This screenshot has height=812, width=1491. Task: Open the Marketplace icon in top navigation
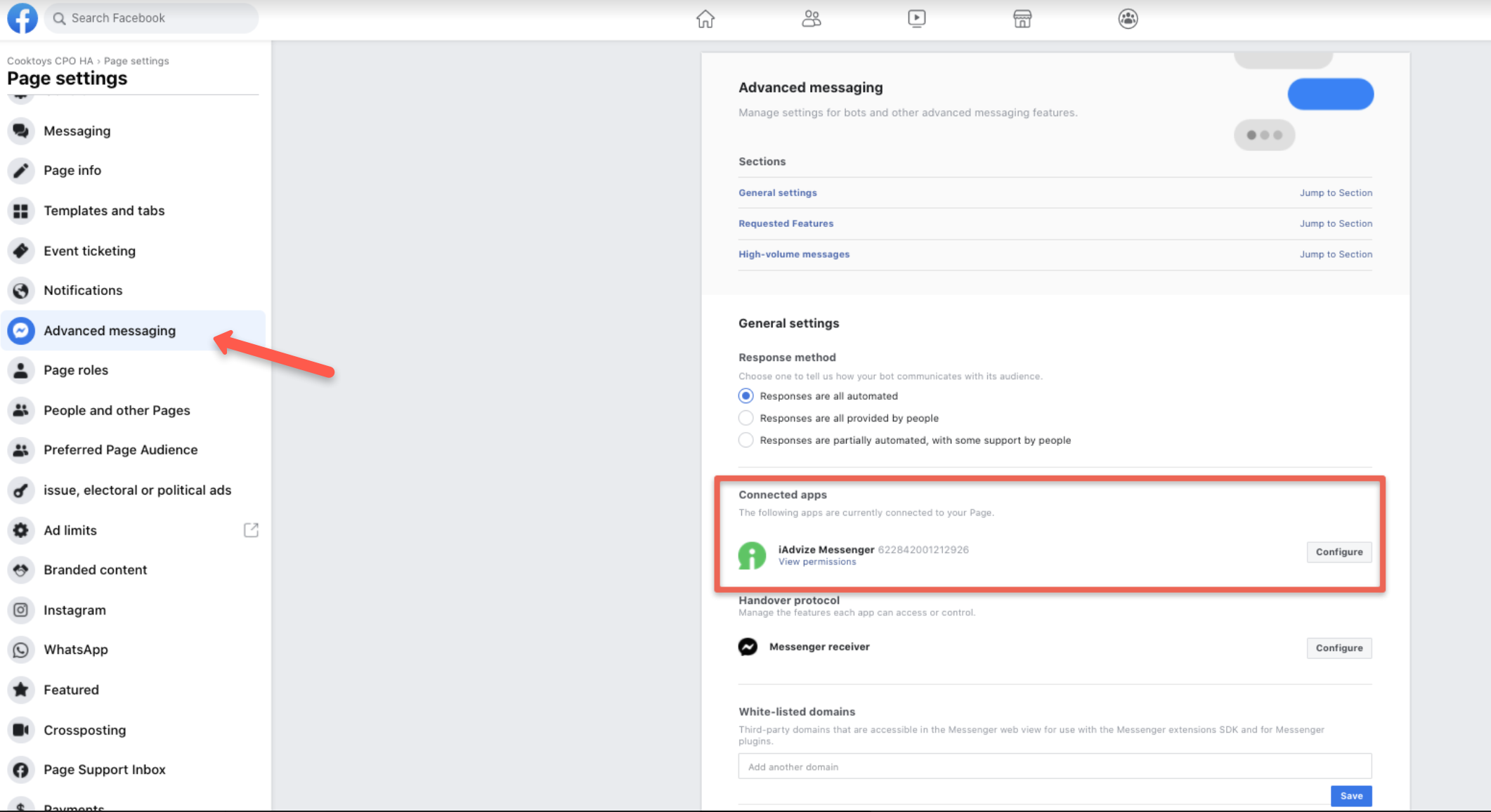[x=1022, y=19]
